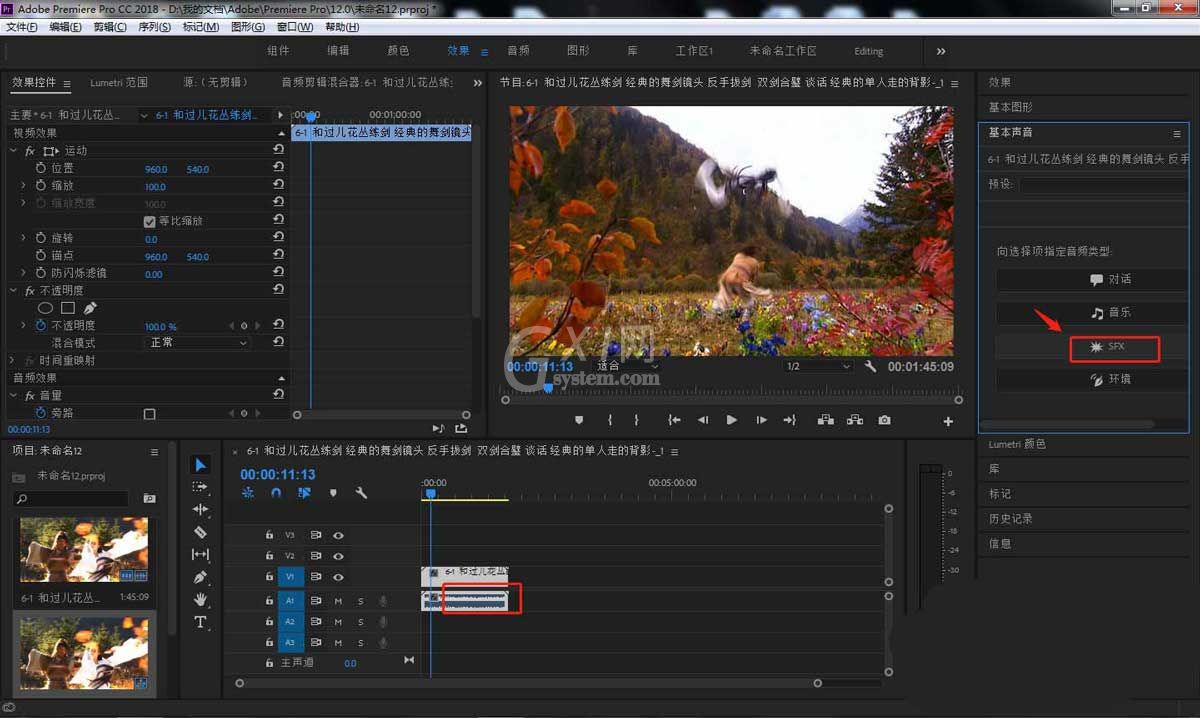This screenshot has width=1200, height=718.
Task: Assign 音乐 music audio type
Action: [1092, 313]
